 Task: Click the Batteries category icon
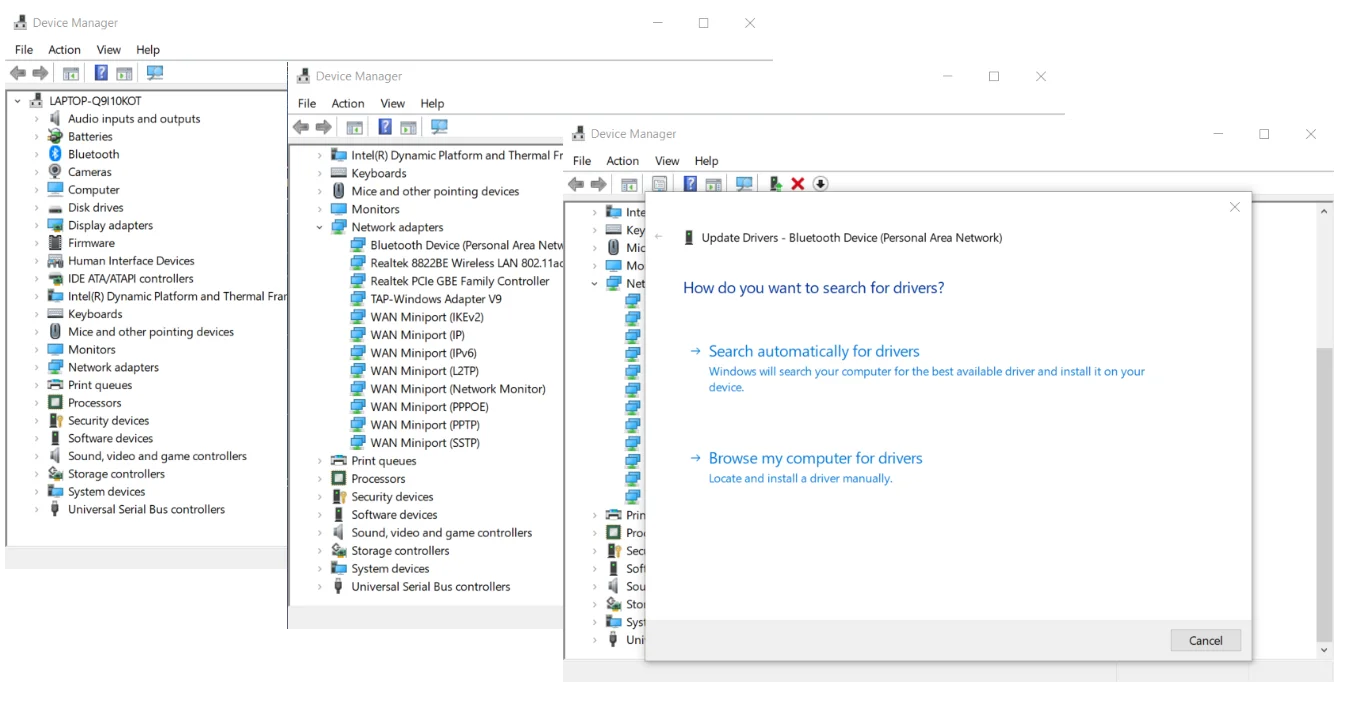56,136
